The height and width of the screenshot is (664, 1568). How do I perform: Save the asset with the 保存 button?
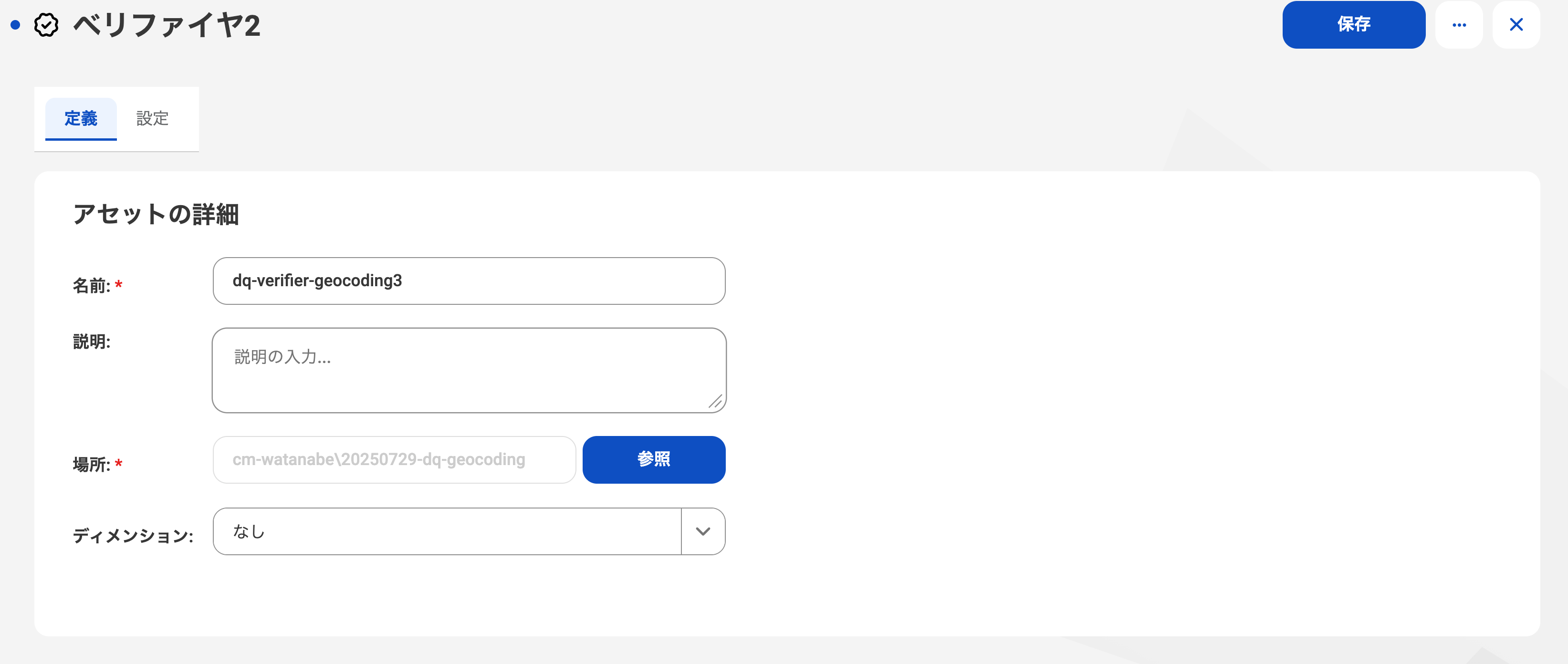coord(1353,25)
